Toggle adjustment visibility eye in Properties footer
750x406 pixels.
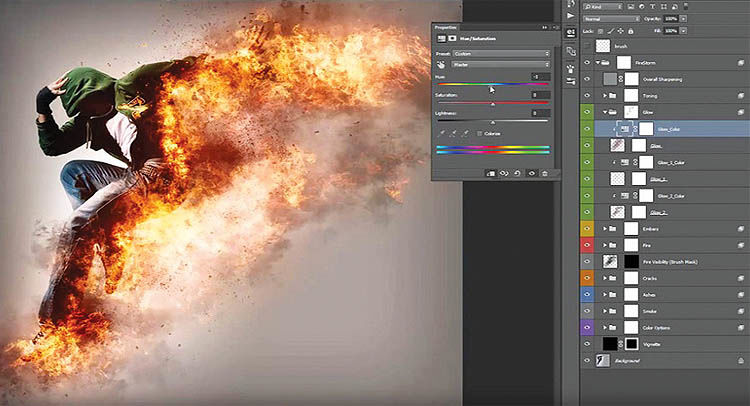(531, 174)
